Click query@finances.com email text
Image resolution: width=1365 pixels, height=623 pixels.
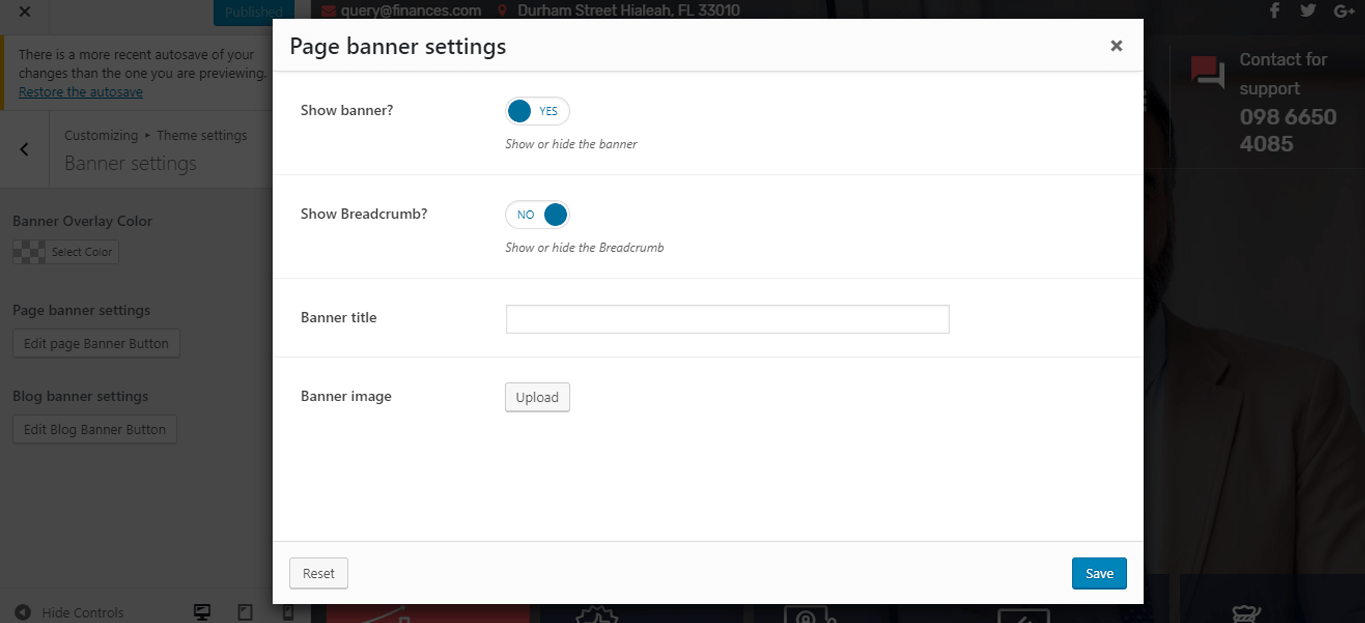(411, 11)
